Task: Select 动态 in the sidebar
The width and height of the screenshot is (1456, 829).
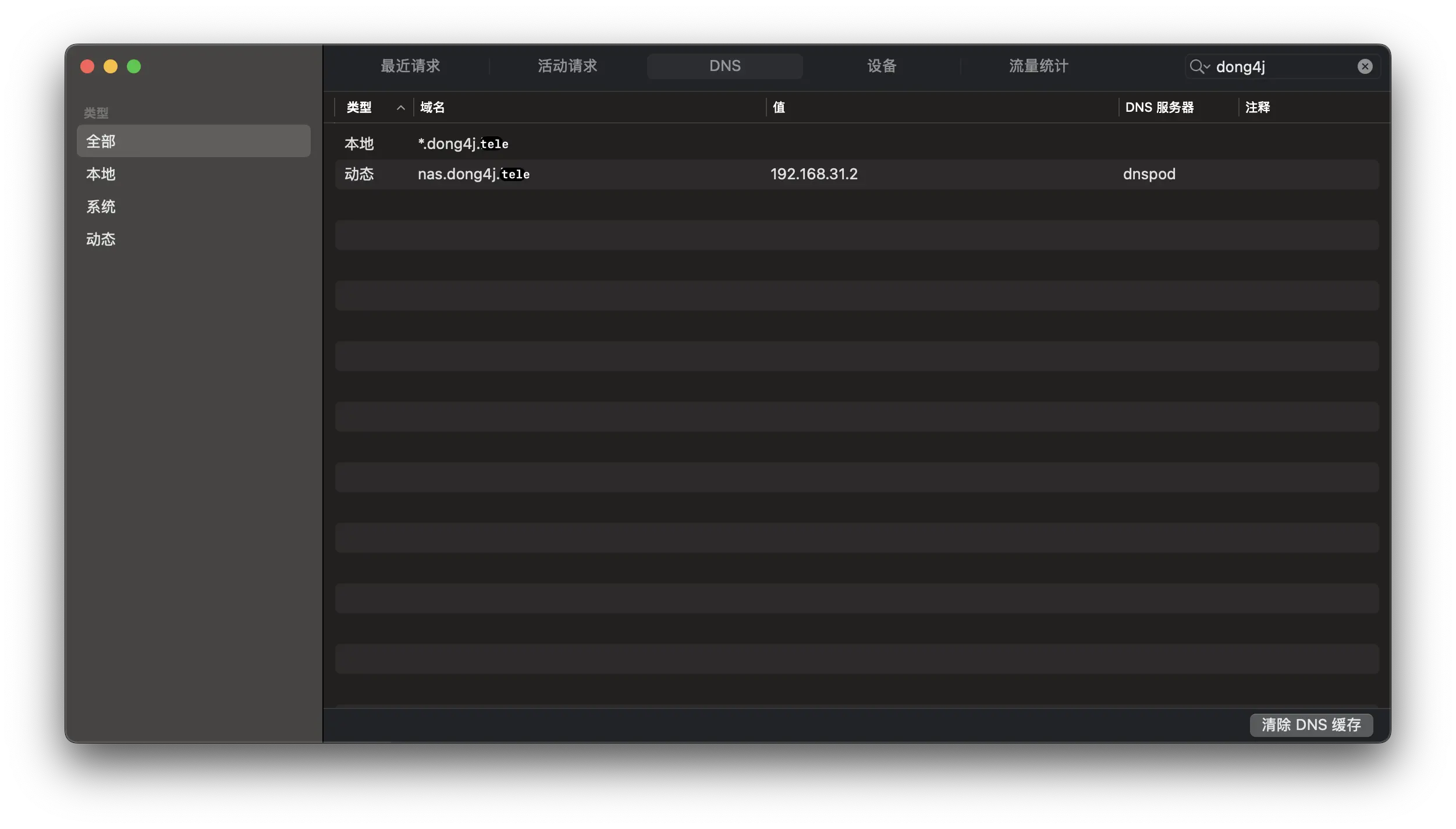Action: coord(101,239)
